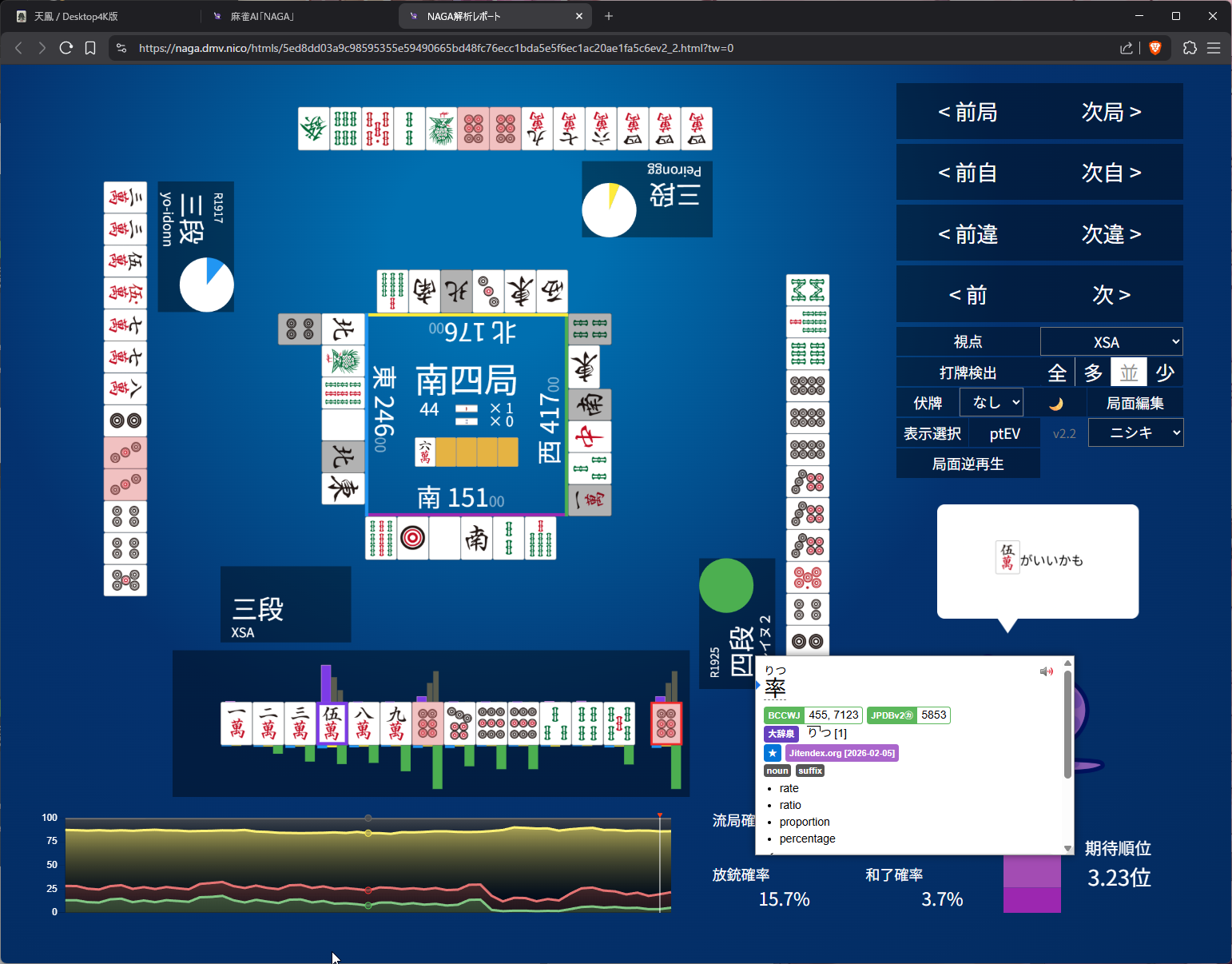
Task: Toggle 少 discard detection level
Action: point(1165,372)
